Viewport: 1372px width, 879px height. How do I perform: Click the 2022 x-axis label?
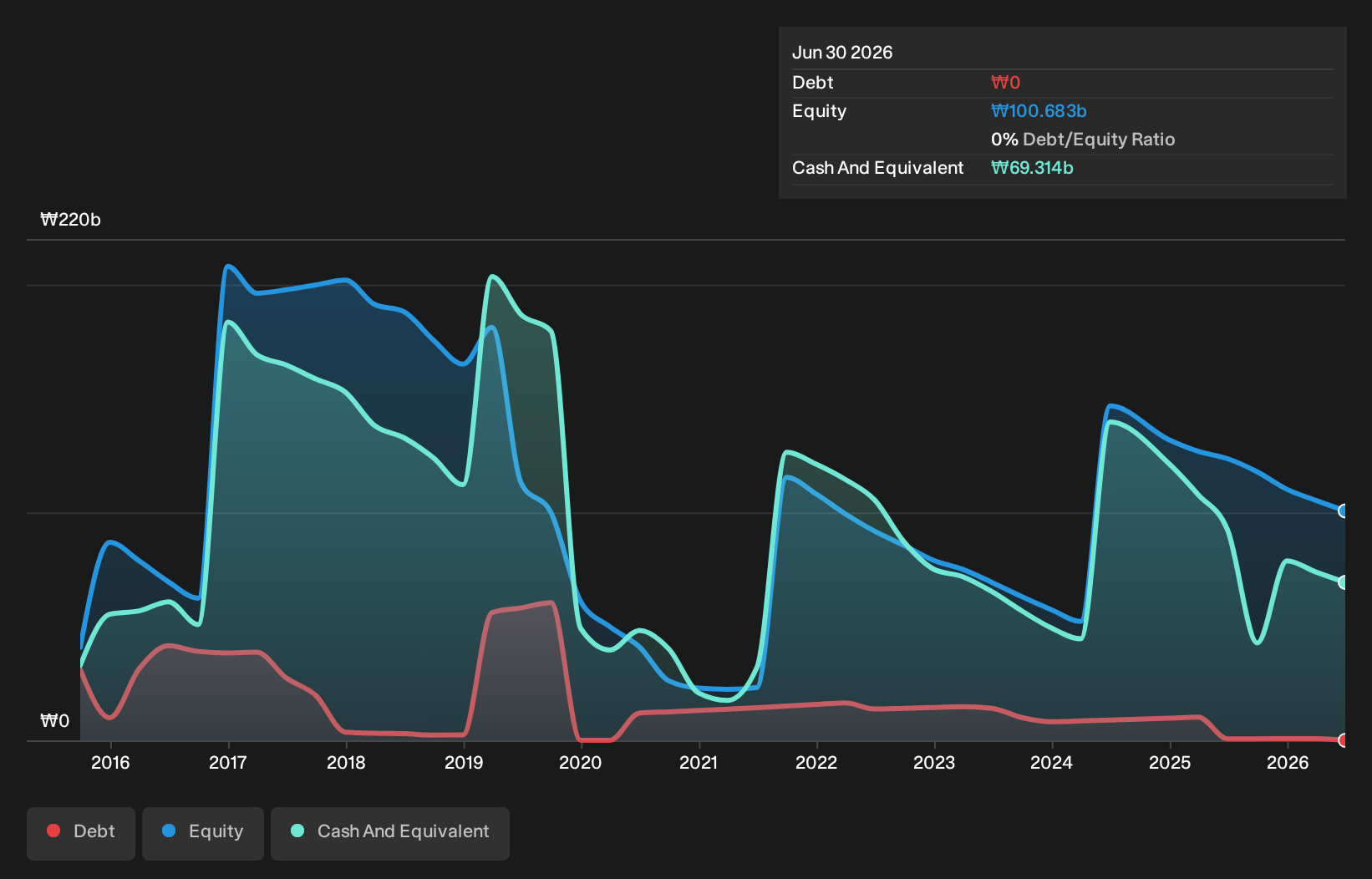816,763
